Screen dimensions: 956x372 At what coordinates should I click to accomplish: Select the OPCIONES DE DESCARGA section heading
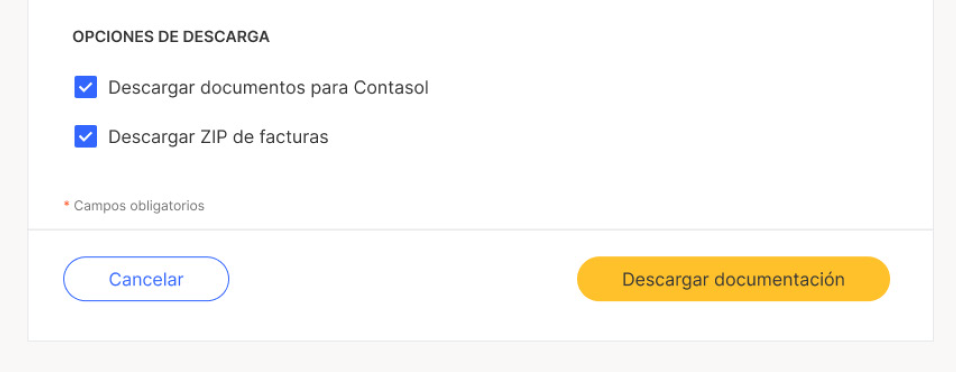point(171,37)
